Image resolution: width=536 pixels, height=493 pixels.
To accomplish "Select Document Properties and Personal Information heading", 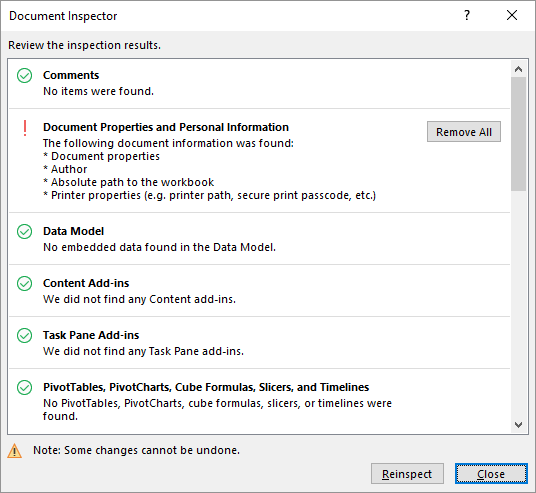I will pyautogui.click(x=166, y=127).
